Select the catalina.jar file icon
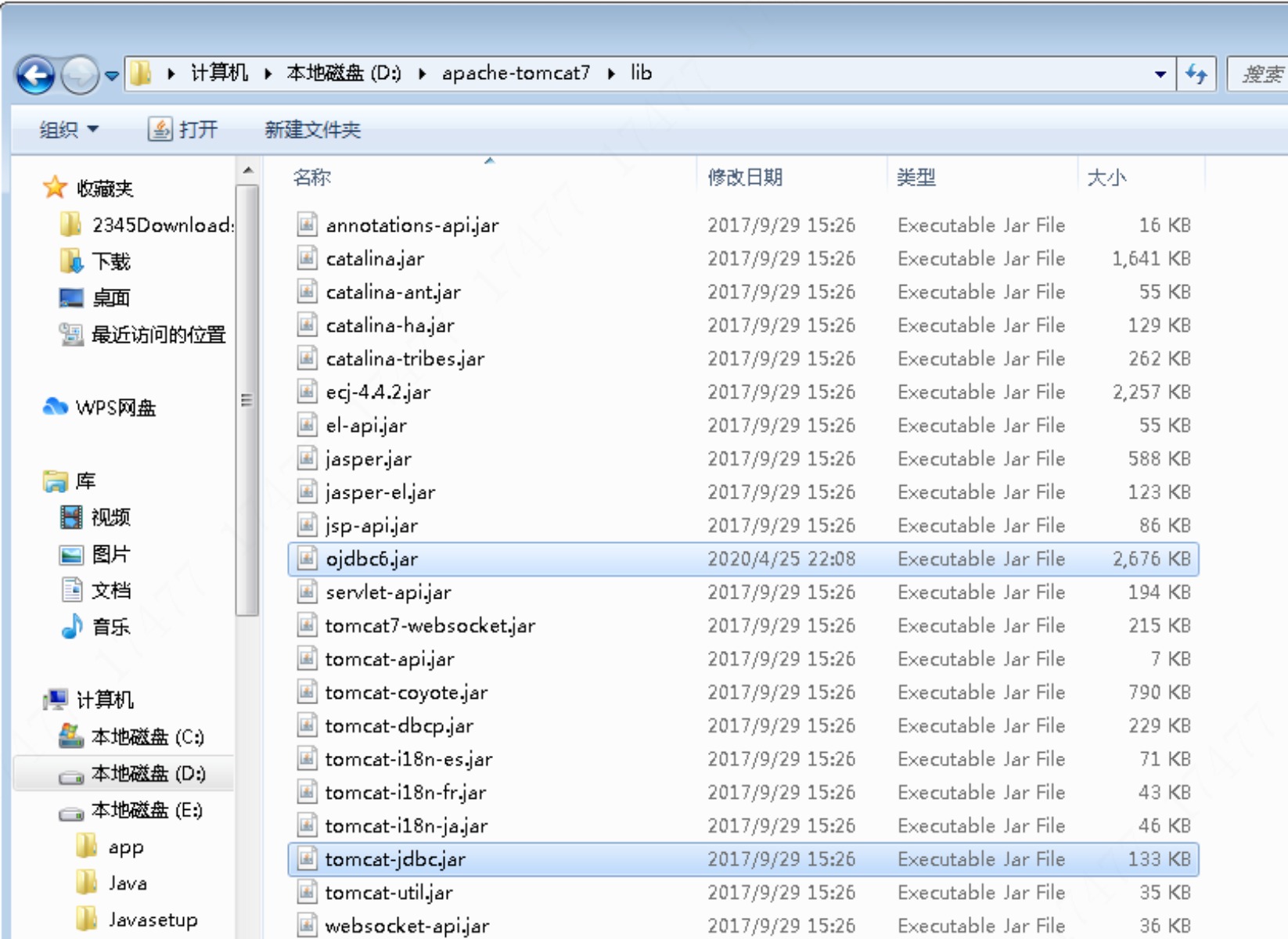Viewport: 1288px width, 939px height. tap(307, 258)
